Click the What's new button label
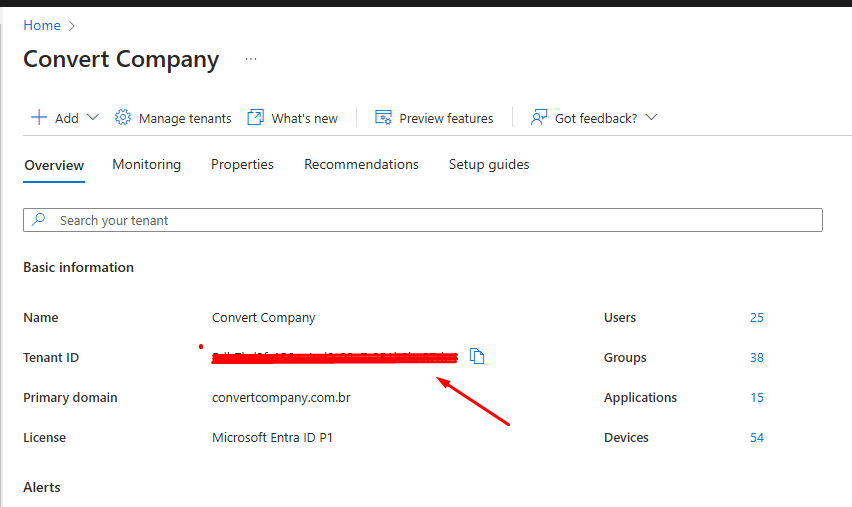The image size is (852, 507). tap(304, 118)
